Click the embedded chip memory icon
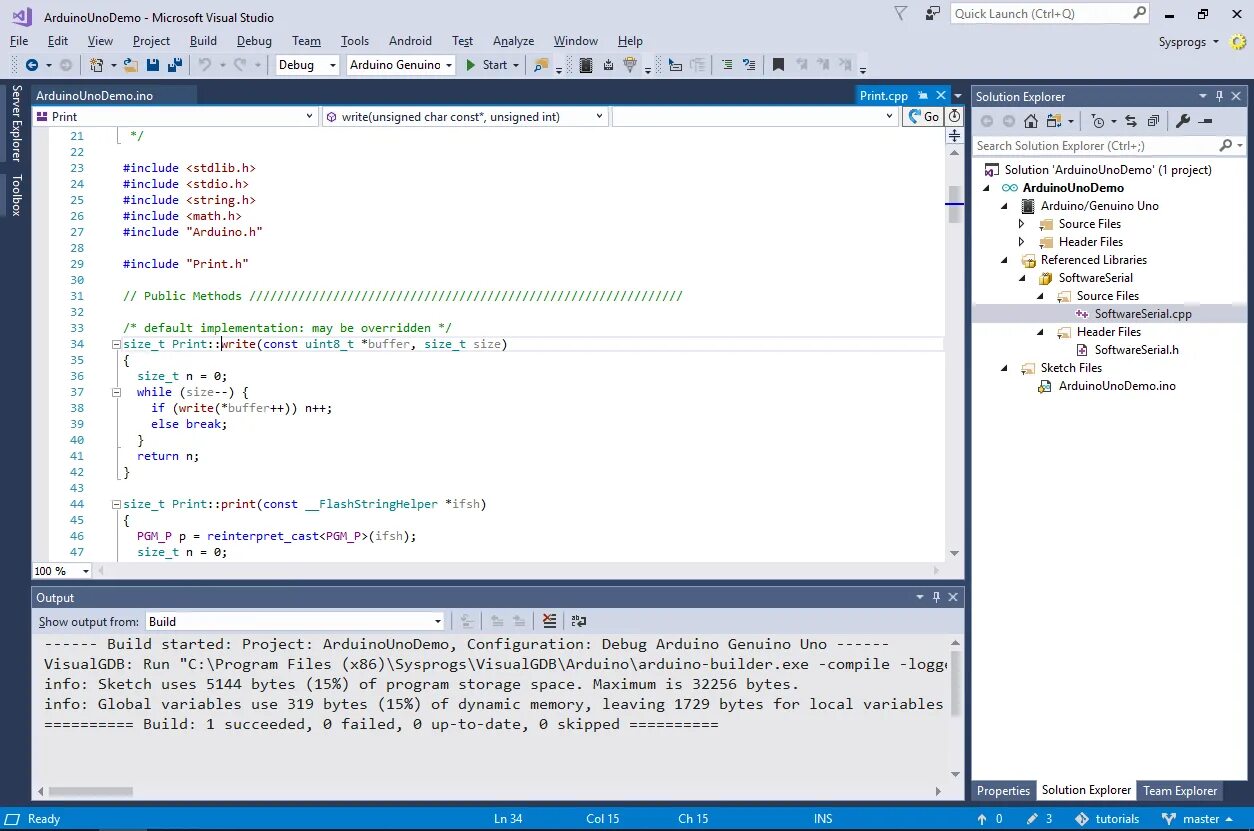1254x831 pixels. point(586,65)
